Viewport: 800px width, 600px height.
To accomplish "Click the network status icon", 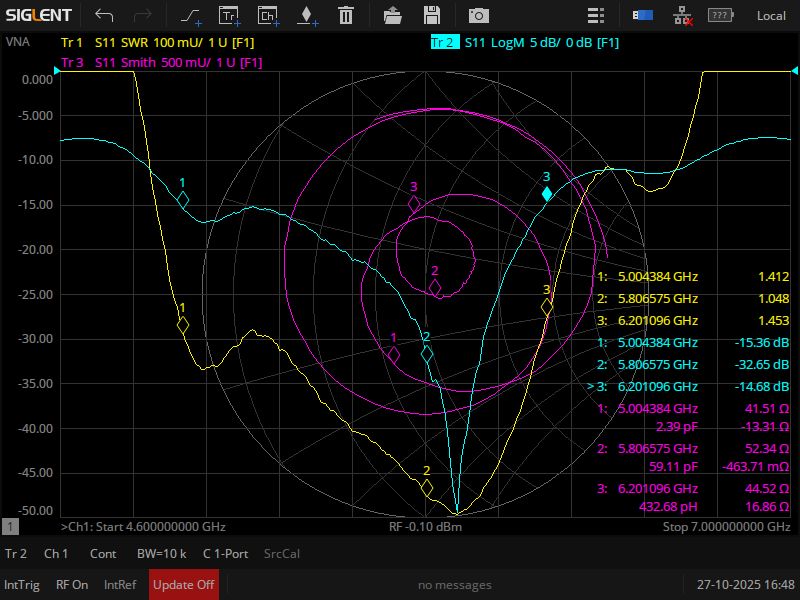I will pyautogui.click(x=682, y=15).
